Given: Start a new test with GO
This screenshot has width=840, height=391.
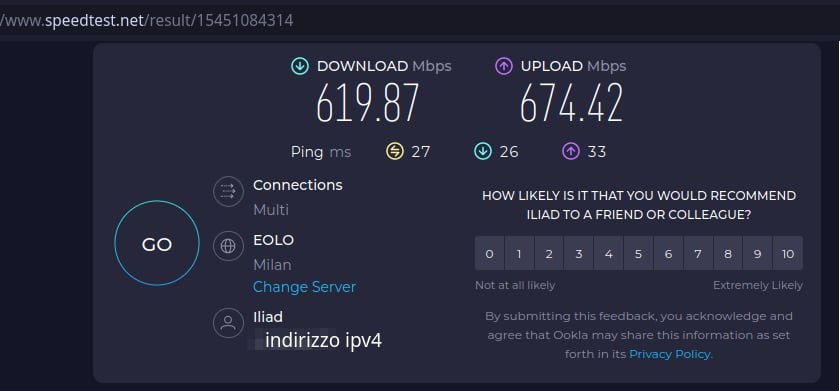Looking at the screenshot, I should point(157,244).
